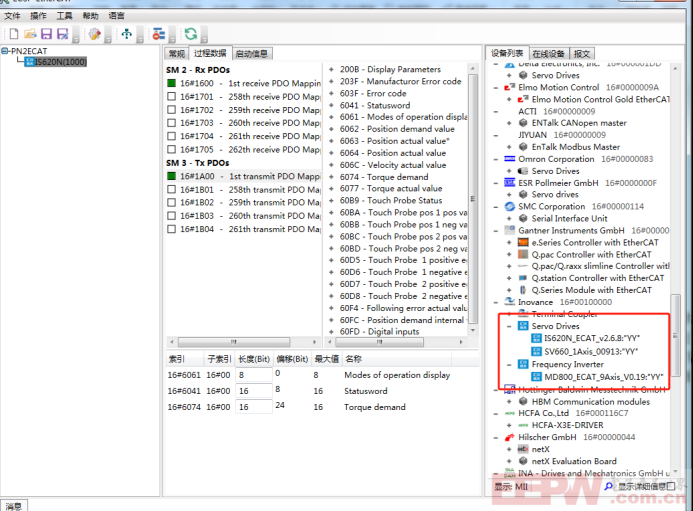Toggle the 显示详细信息 checkbox
693x511 pixels.
pyautogui.click(x=671, y=487)
